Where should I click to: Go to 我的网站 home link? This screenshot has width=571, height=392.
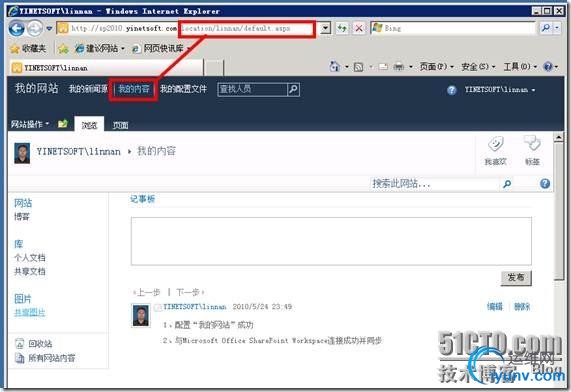point(36,88)
